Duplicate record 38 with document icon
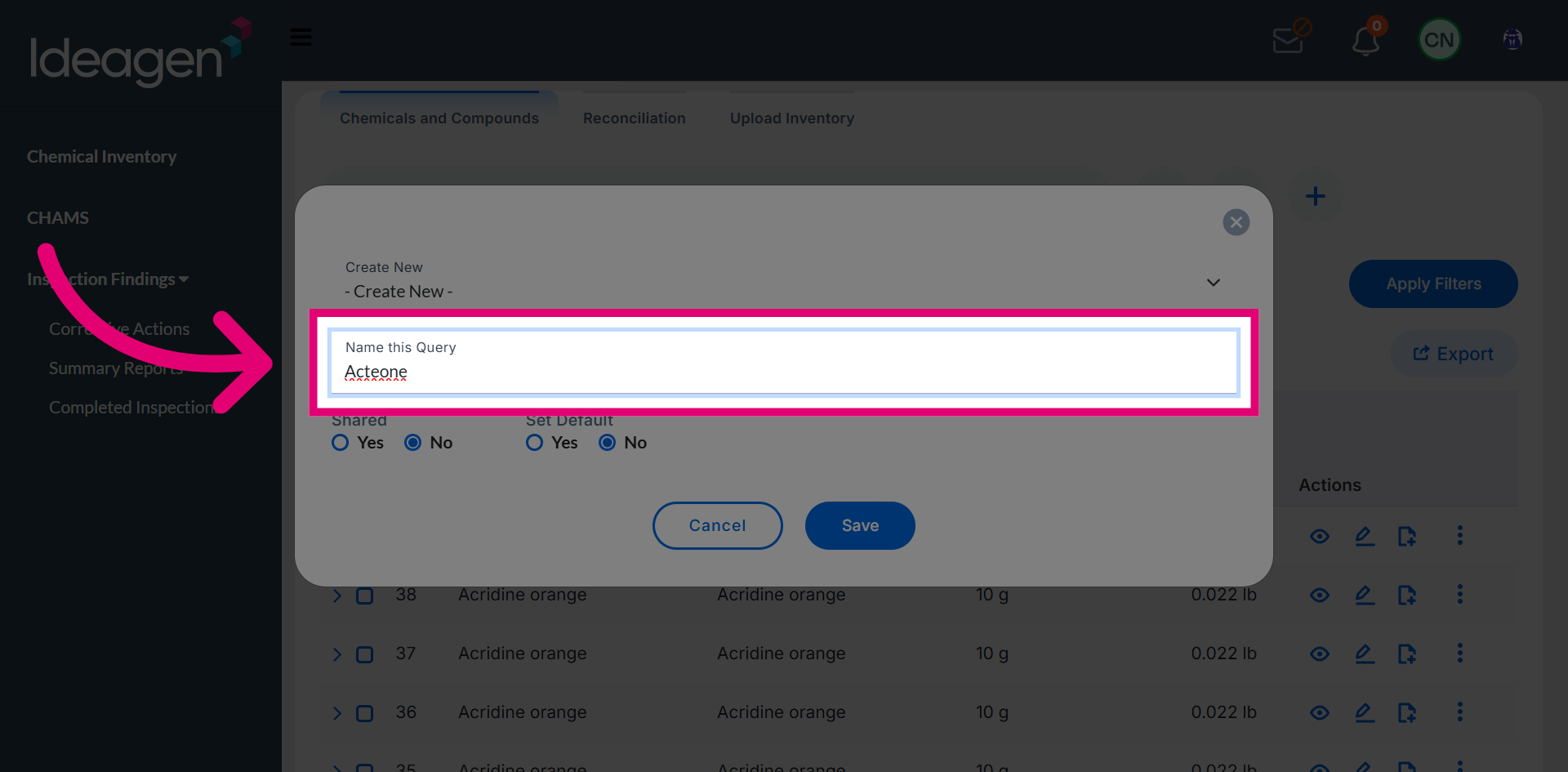Image resolution: width=1568 pixels, height=772 pixels. point(1406,595)
